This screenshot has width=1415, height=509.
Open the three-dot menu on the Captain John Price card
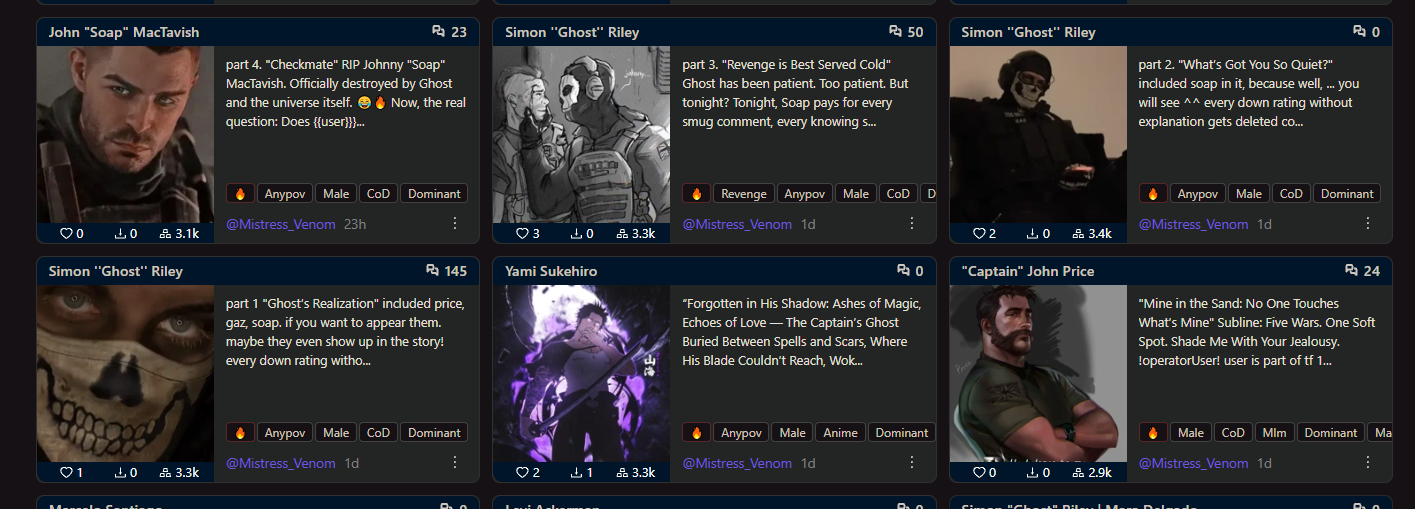pyautogui.click(x=1368, y=462)
